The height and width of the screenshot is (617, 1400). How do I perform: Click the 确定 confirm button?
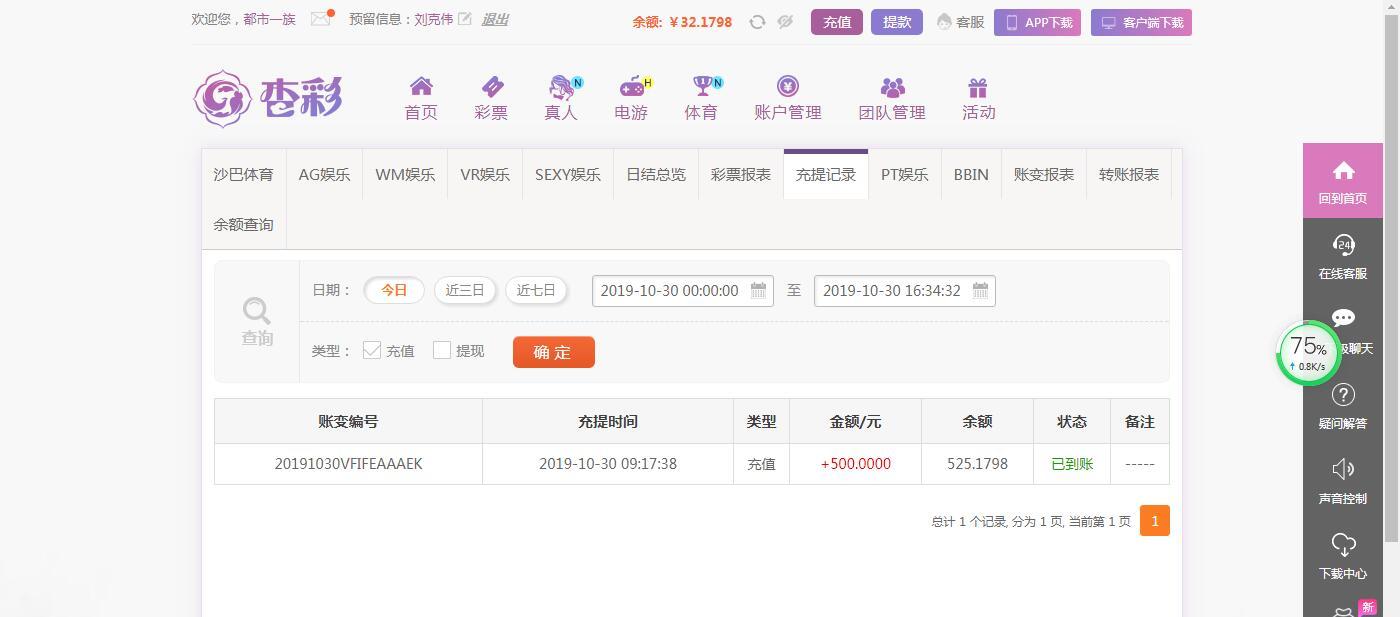[553, 351]
